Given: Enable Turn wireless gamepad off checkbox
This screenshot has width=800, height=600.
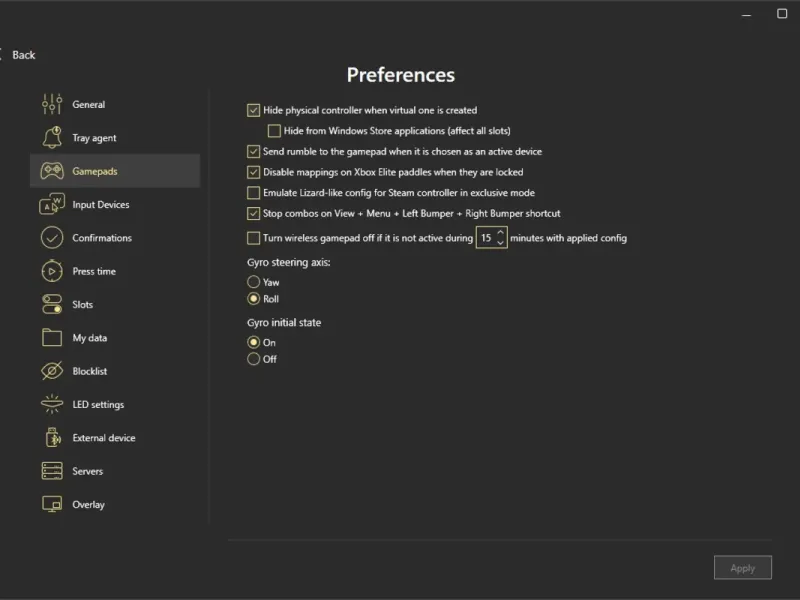Looking at the screenshot, I should (x=253, y=238).
